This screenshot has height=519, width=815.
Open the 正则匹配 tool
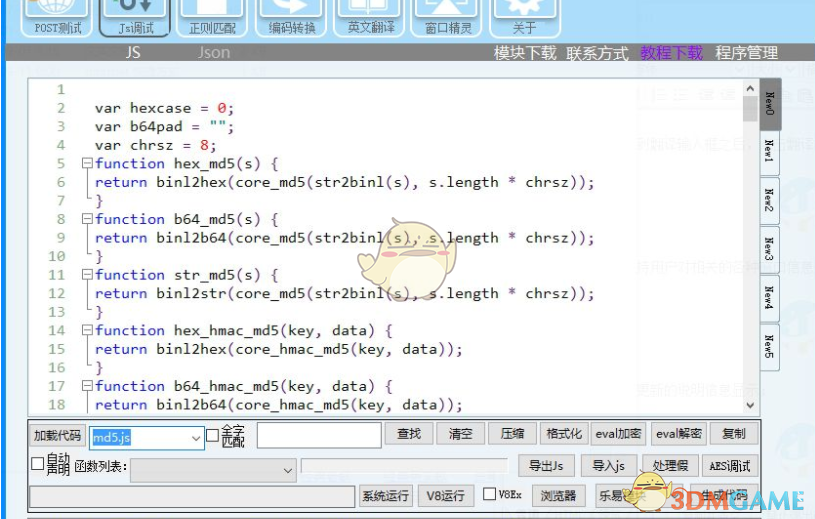click(x=214, y=18)
